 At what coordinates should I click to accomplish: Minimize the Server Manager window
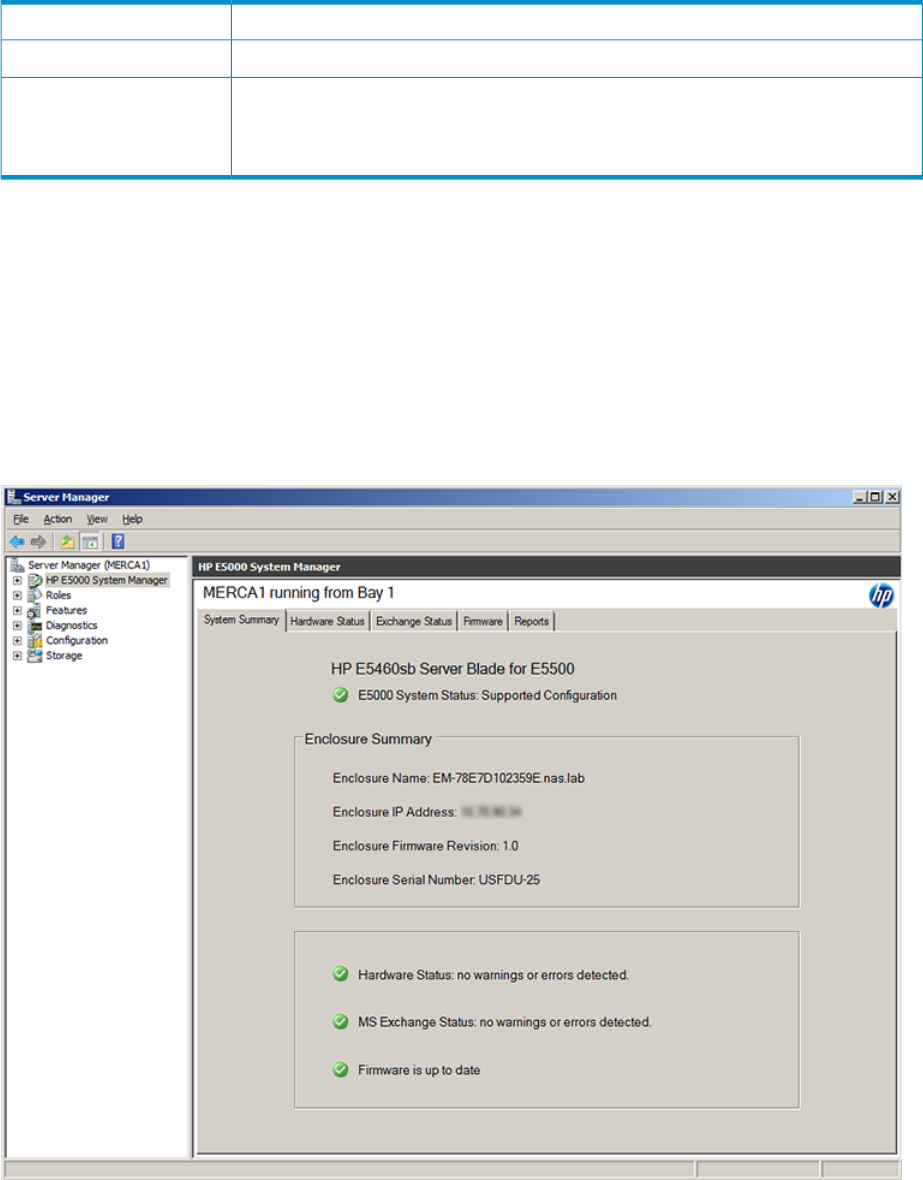(x=860, y=497)
